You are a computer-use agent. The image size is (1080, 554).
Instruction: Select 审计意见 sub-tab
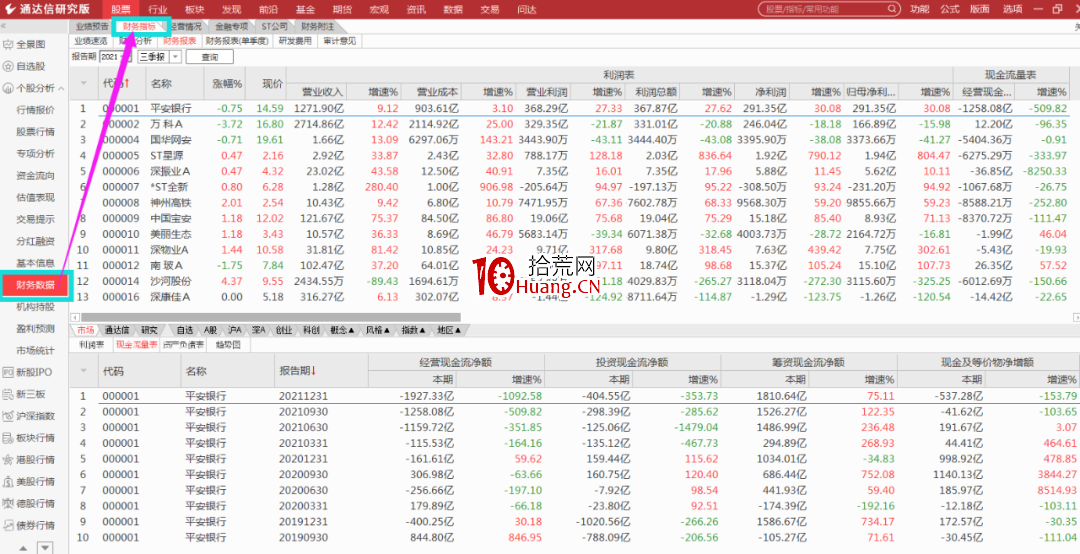341,41
